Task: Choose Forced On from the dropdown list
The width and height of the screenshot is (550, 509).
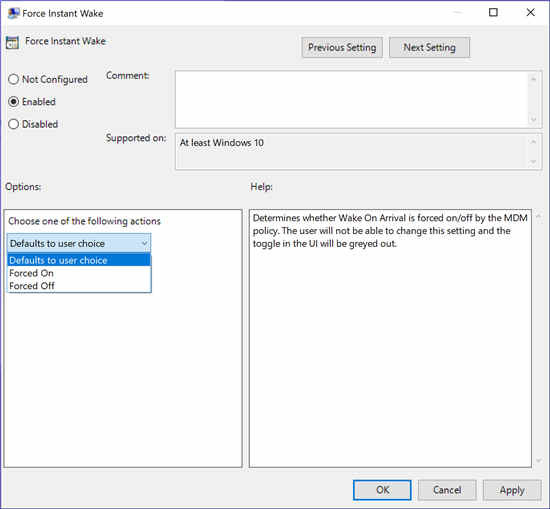Action: click(x=79, y=273)
